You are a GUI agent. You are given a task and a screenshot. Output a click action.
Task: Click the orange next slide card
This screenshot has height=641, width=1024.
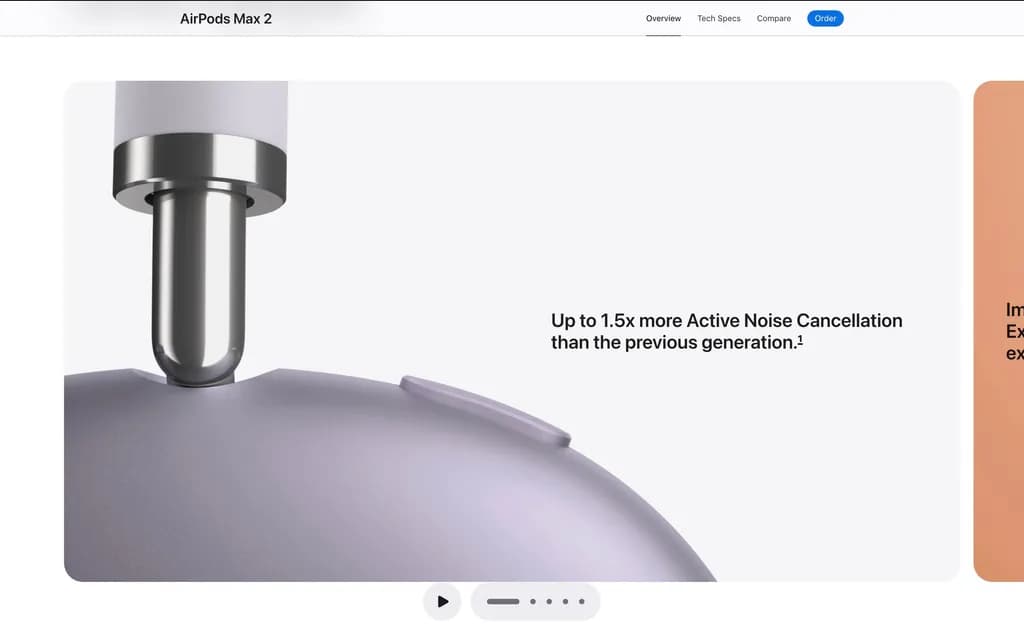pyautogui.click(x=999, y=331)
